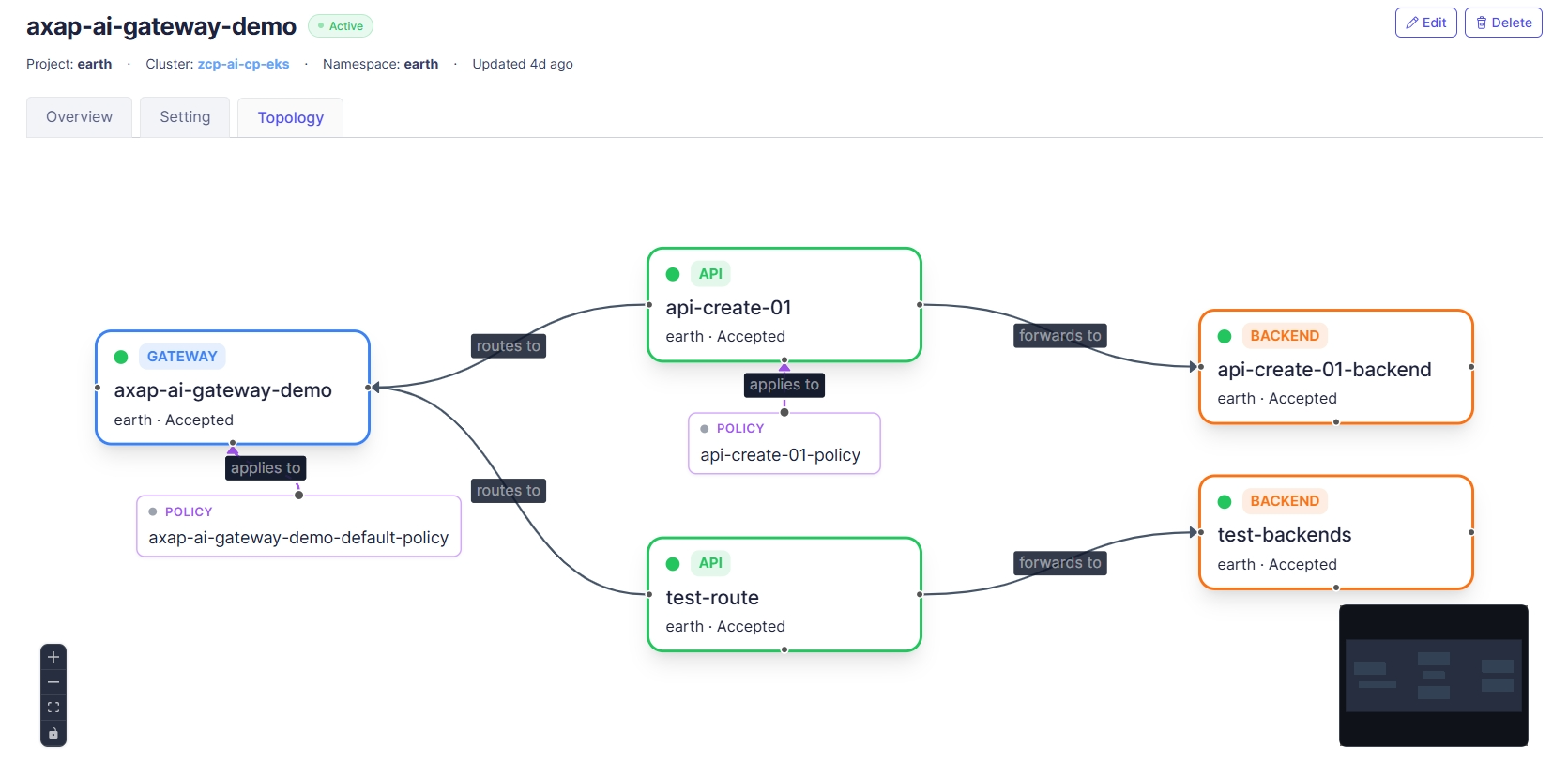The width and height of the screenshot is (1568, 763).
Task: Zoom in with the plus control
Action: 53,657
